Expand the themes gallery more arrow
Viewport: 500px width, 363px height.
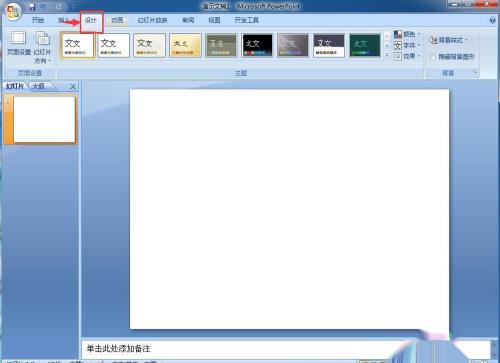tap(387, 55)
